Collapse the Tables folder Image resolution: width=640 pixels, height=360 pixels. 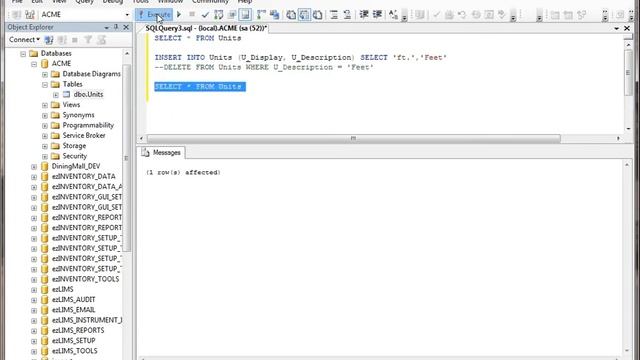coord(45,84)
